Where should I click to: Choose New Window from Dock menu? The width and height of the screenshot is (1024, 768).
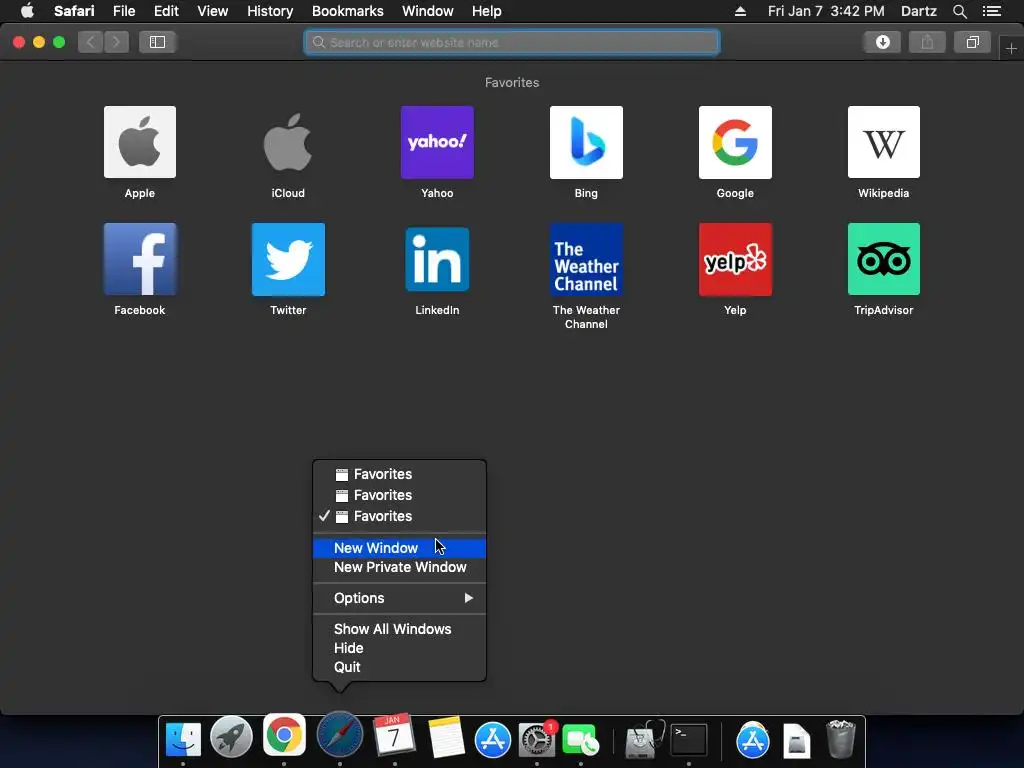point(400,548)
